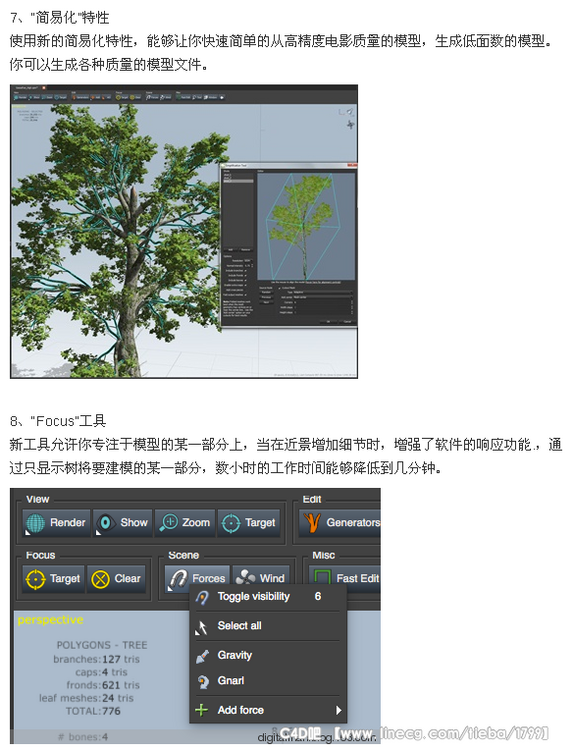Click the 'fronds:621 tris' statistic
Screen dimensions: 574x750
click(x=103, y=685)
